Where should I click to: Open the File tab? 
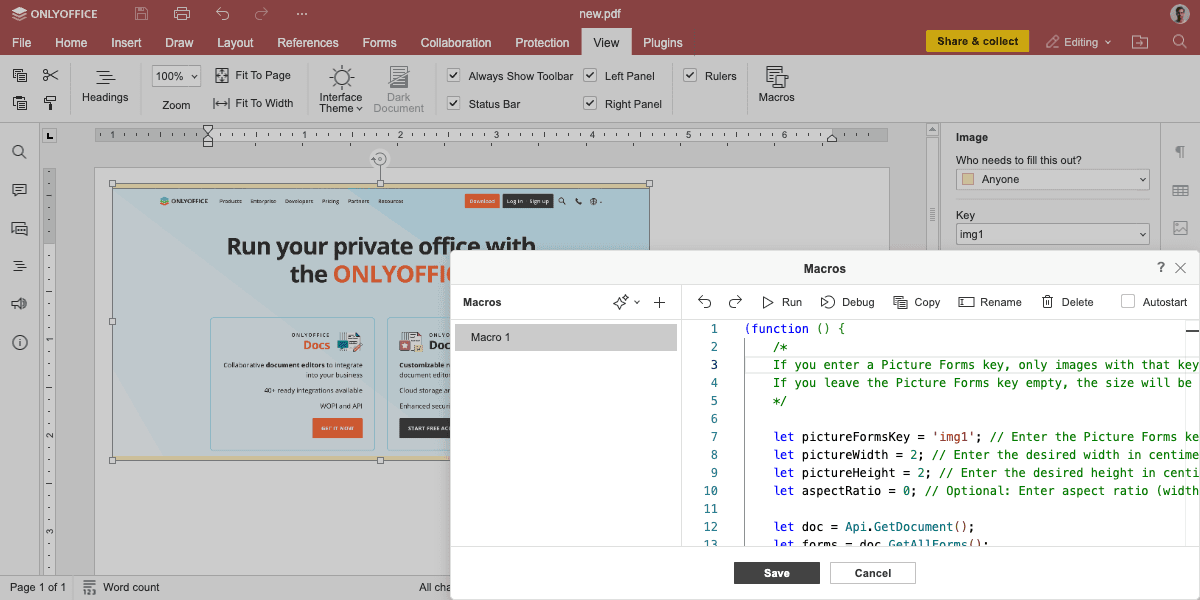(x=22, y=43)
